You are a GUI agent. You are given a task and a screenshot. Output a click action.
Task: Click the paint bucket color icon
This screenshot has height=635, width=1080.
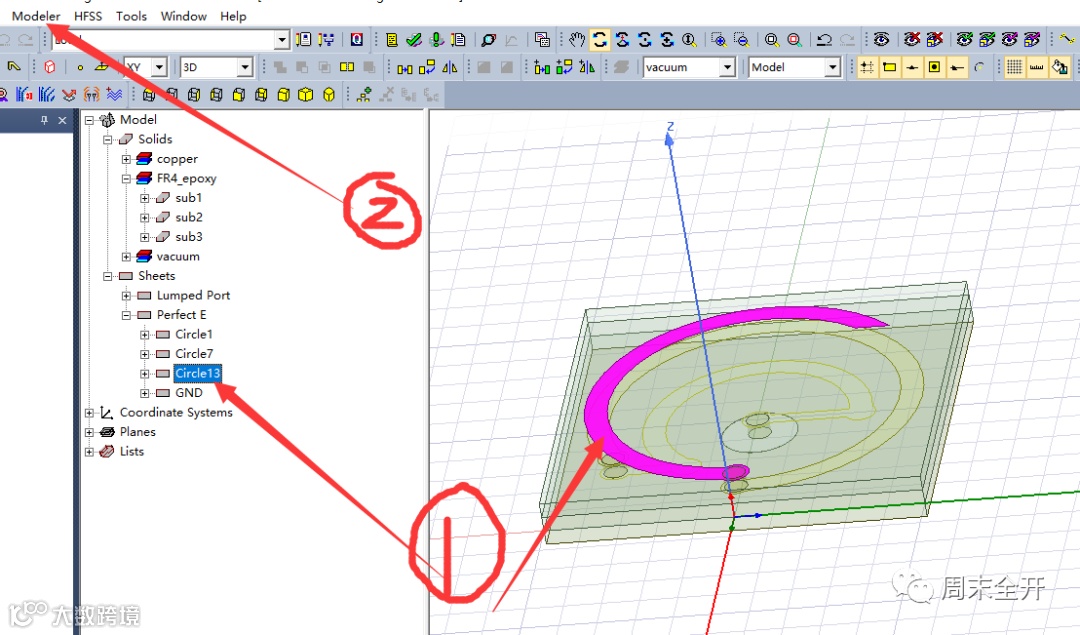pos(1059,67)
